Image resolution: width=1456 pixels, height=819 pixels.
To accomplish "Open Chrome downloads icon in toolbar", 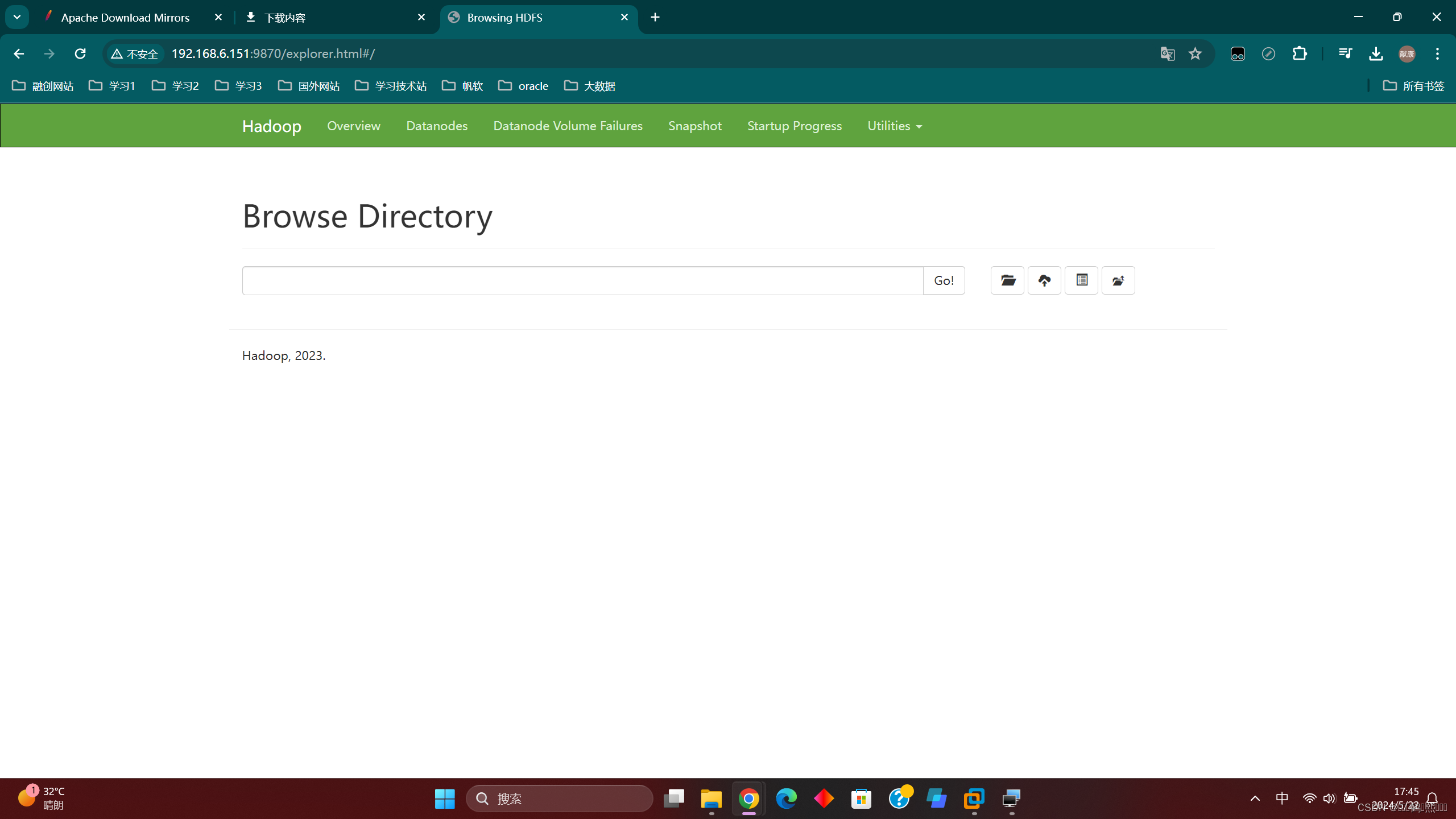I will tap(1376, 54).
